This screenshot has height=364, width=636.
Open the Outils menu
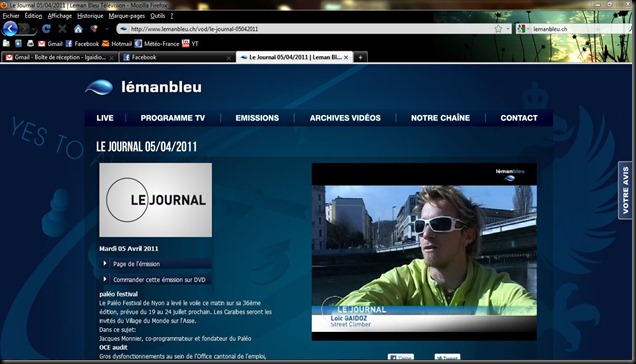click(x=157, y=16)
